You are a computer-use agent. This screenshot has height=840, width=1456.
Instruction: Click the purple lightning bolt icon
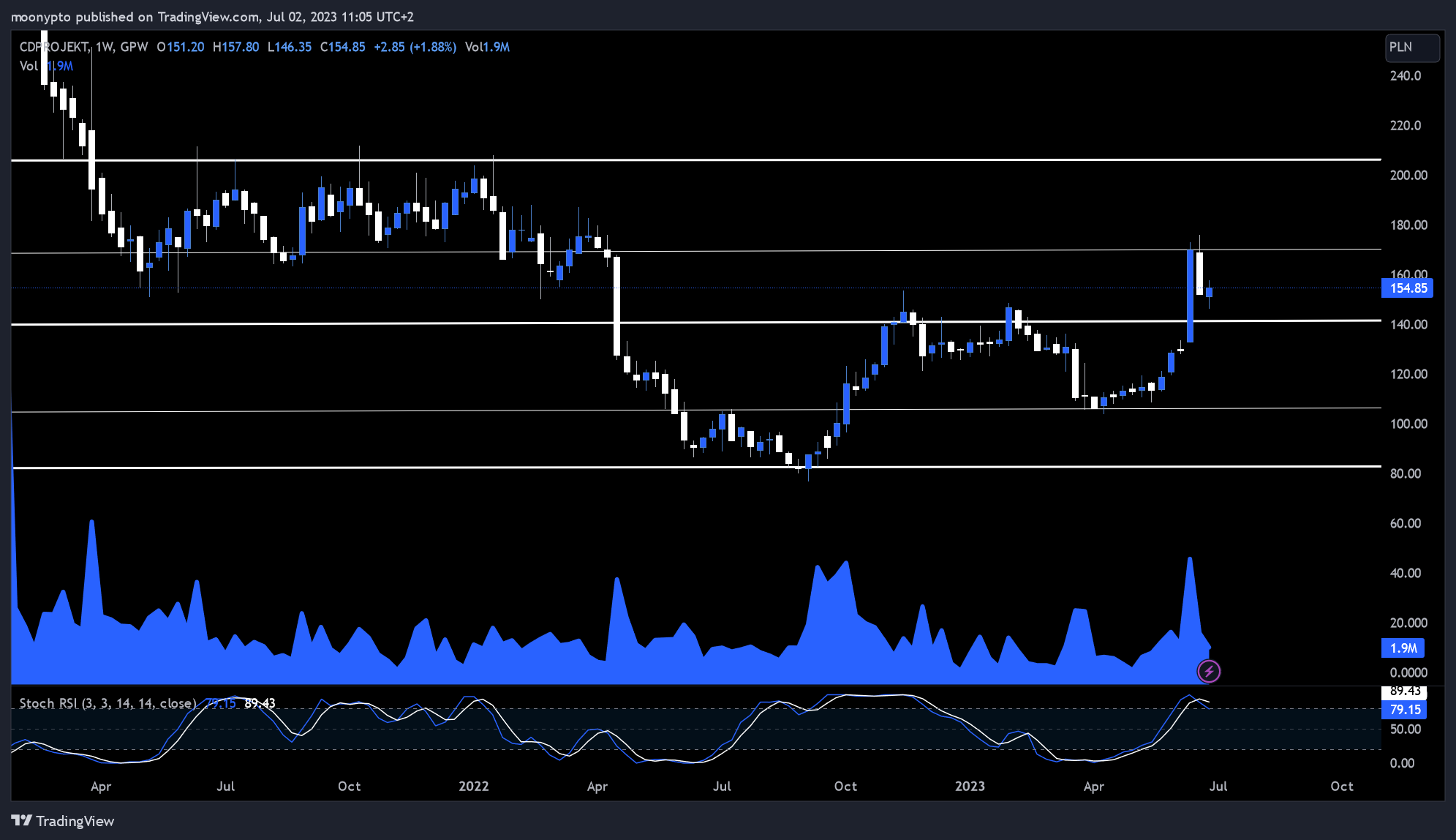tap(1209, 671)
